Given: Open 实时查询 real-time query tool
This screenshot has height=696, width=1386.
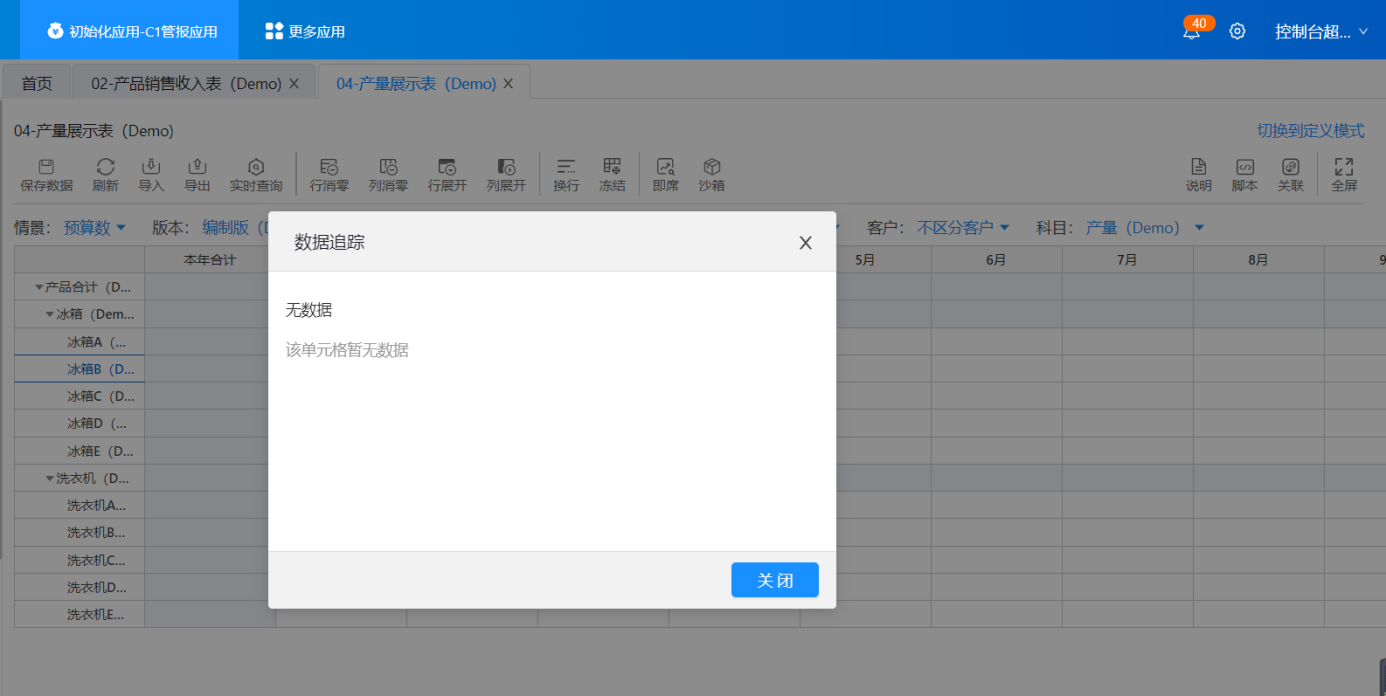Looking at the screenshot, I should pyautogui.click(x=256, y=168).
